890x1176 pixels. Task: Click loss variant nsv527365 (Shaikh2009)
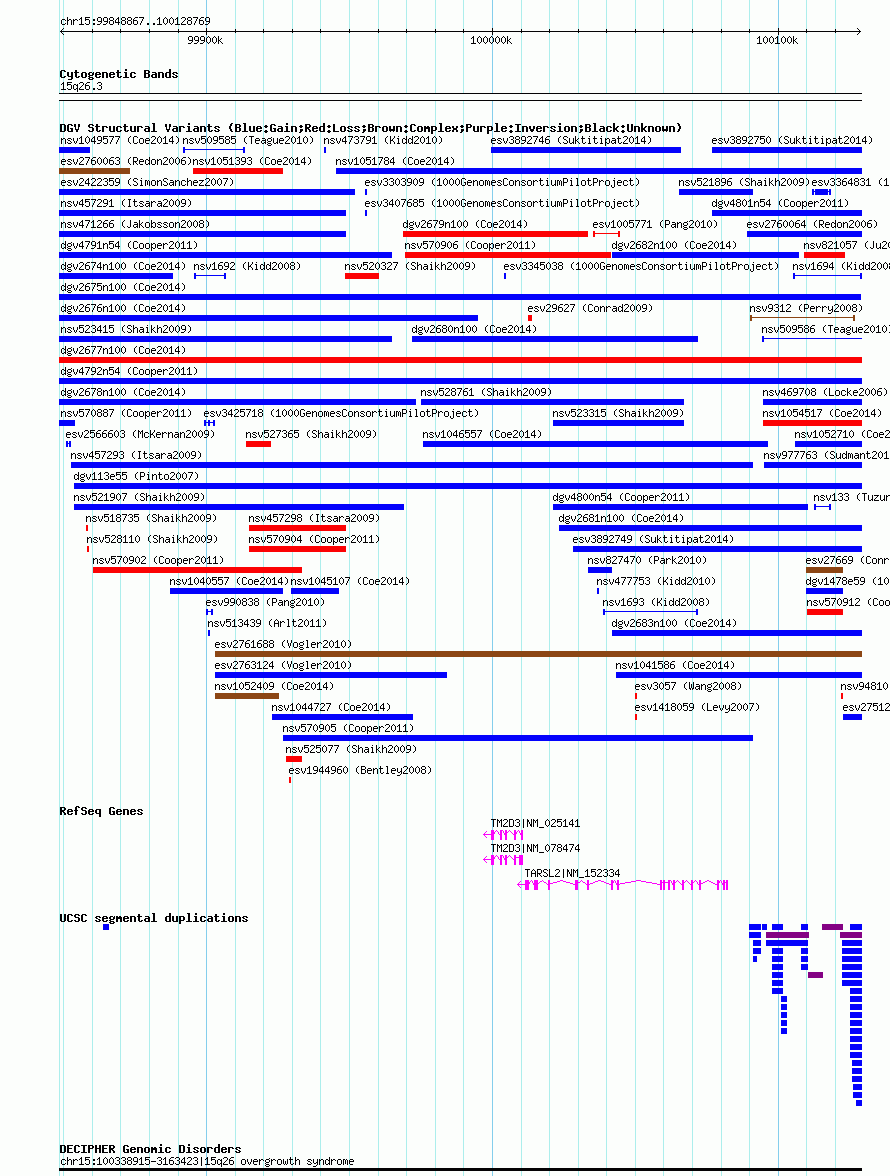point(258,444)
